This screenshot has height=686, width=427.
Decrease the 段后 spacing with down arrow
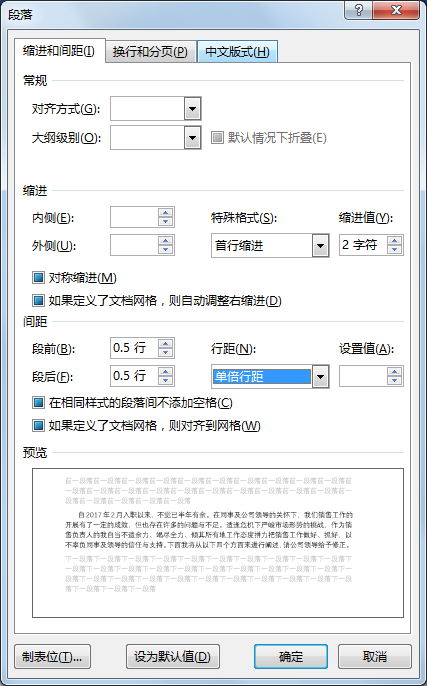(x=165, y=380)
